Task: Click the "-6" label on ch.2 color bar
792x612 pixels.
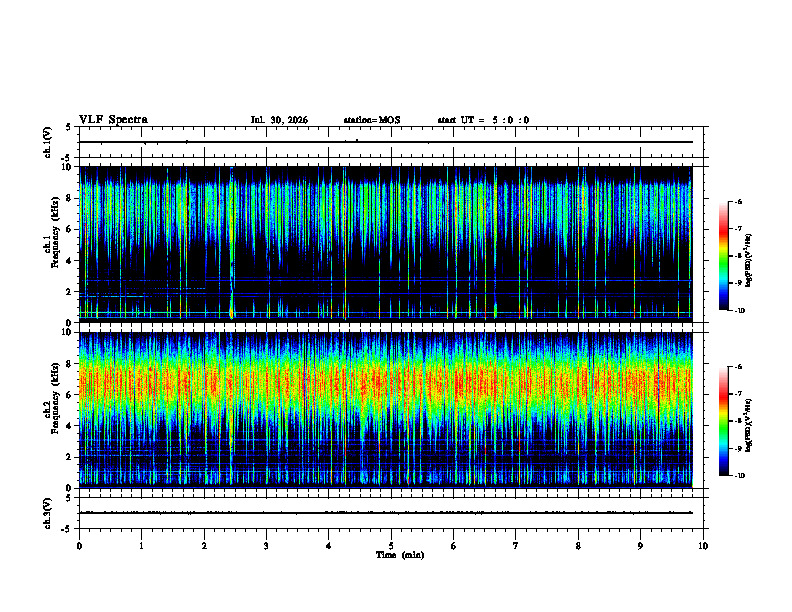Action: pyautogui.click(x=738, y=367)
